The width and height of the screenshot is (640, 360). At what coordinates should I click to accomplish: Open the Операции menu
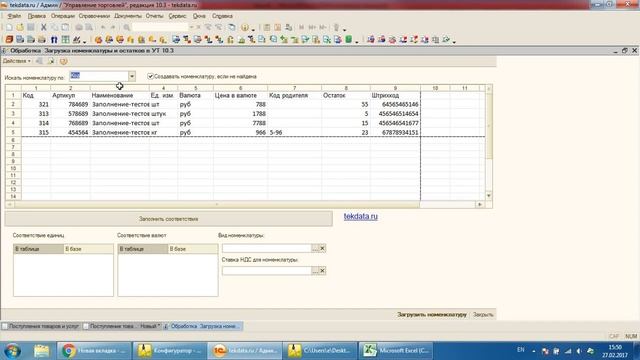[x=63, y=16]
